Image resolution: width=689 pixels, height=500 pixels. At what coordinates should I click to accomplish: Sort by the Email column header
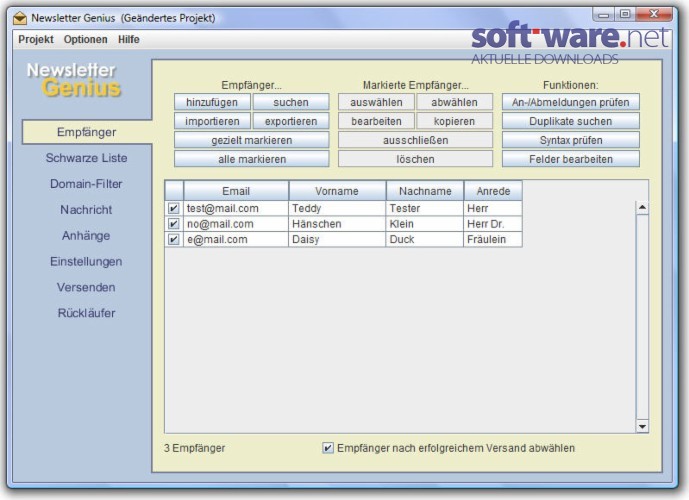[236, 191]
